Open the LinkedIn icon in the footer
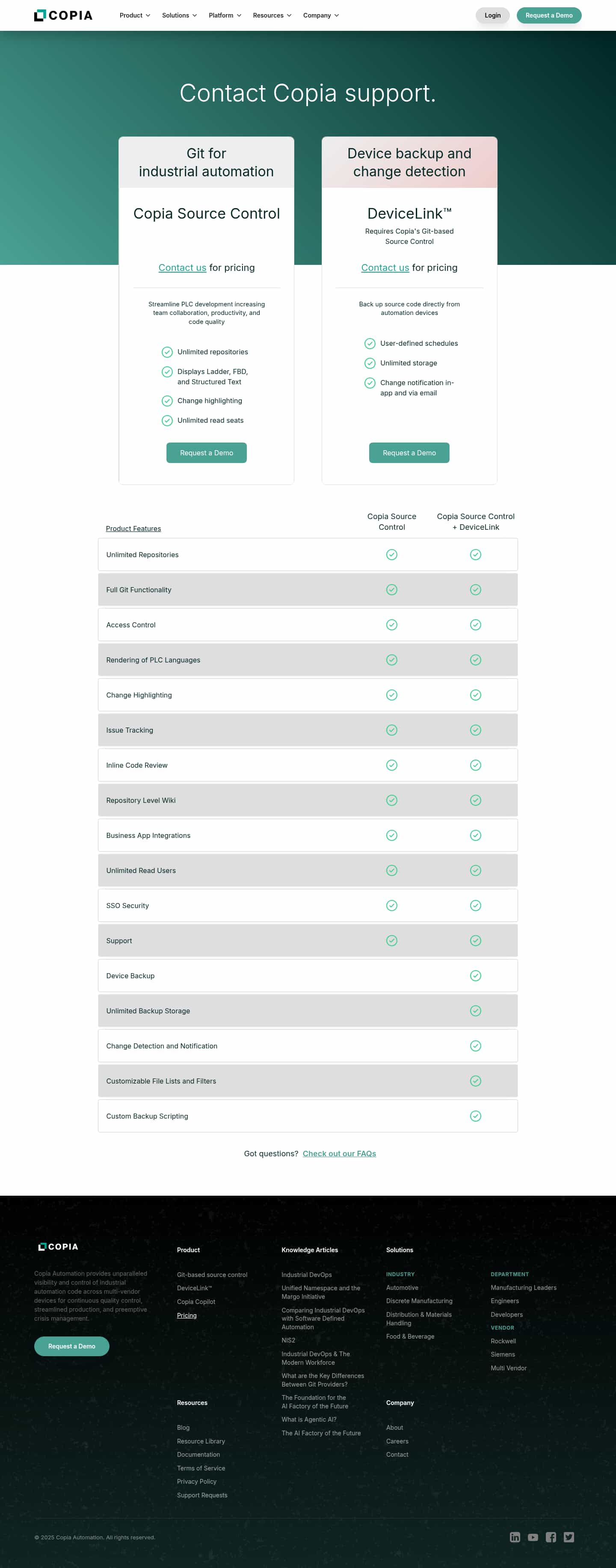The width and height of the screenshot is (616, 1568). 515,1537
